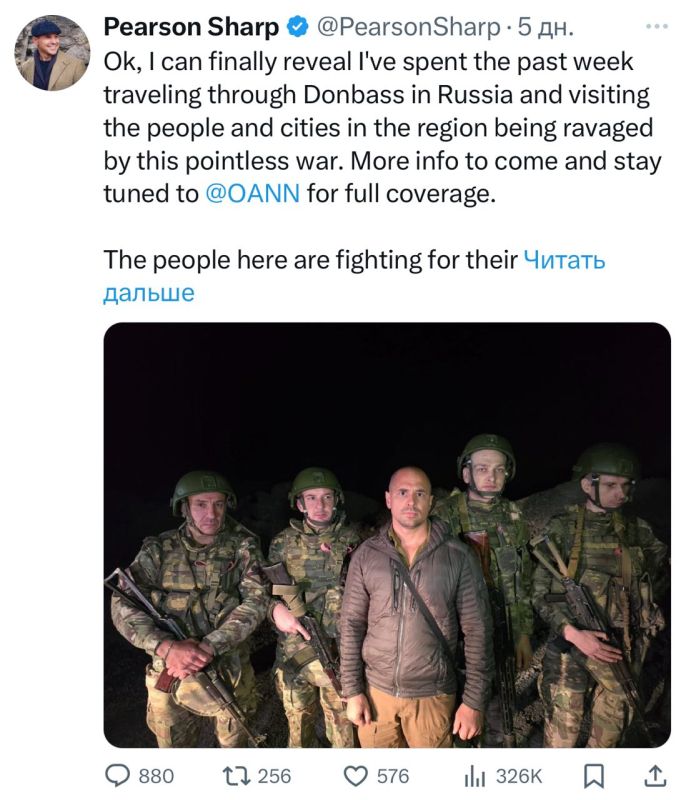Open the profile avatar picture

tap(52, 52)
